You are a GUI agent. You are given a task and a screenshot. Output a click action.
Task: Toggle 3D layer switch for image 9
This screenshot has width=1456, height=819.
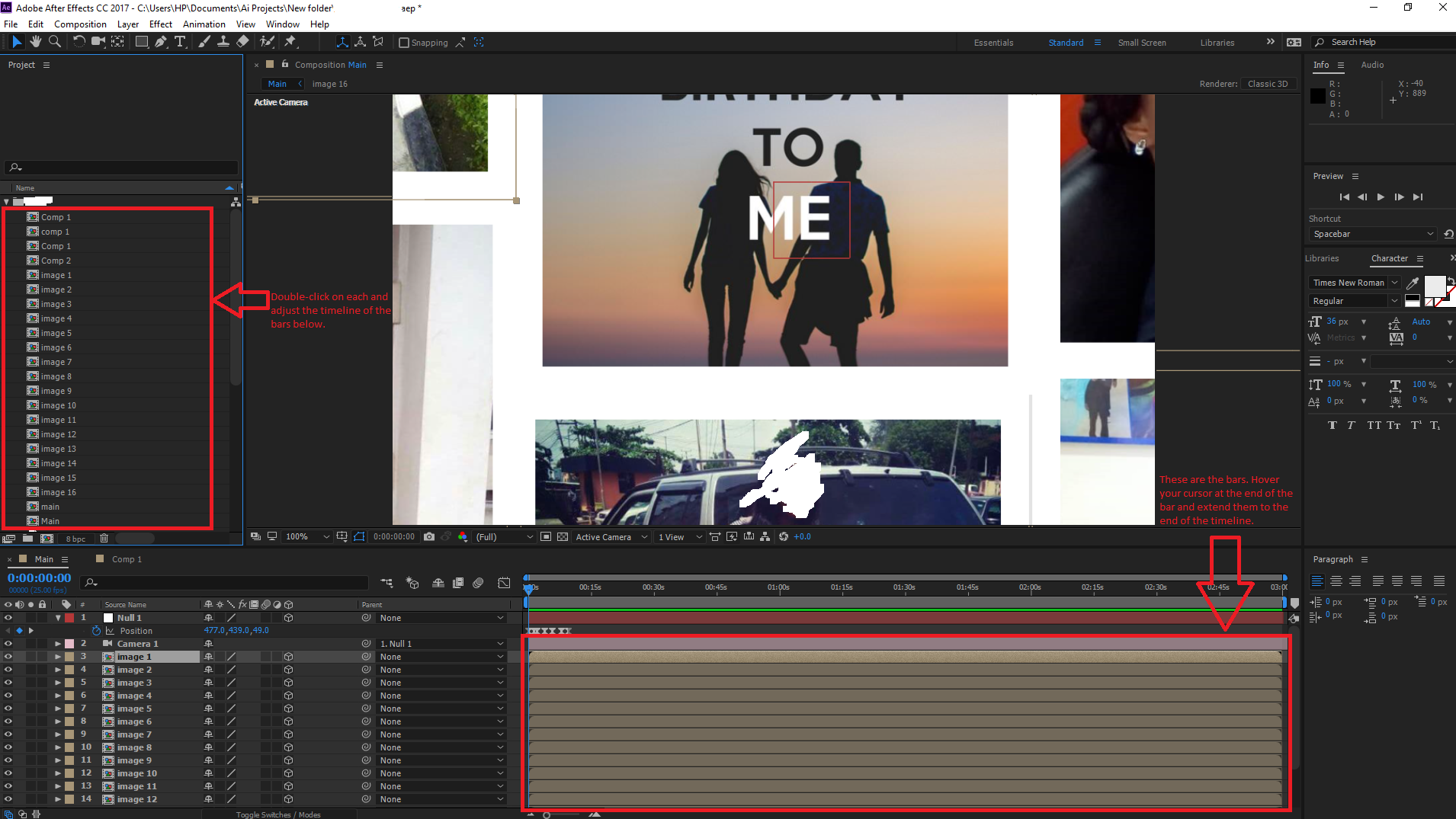coord(288,760)
